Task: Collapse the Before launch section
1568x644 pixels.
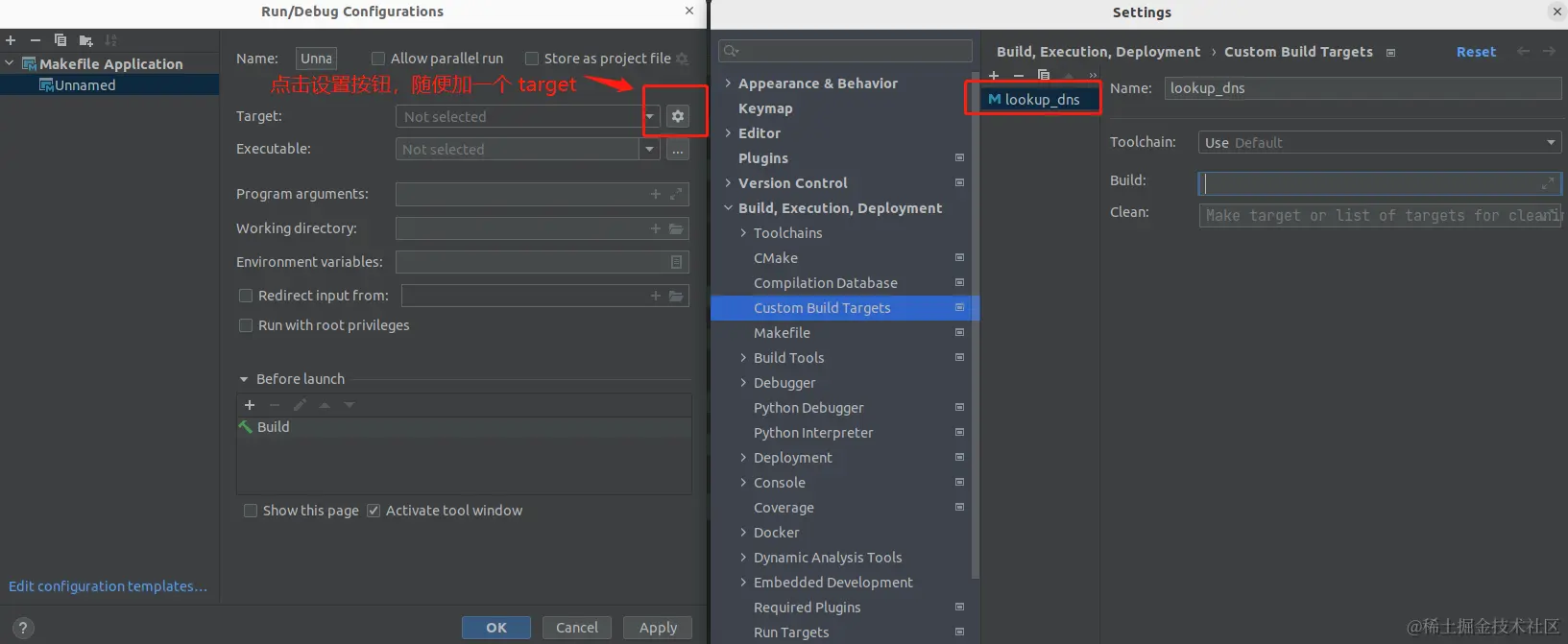Action: coord(244,379)
